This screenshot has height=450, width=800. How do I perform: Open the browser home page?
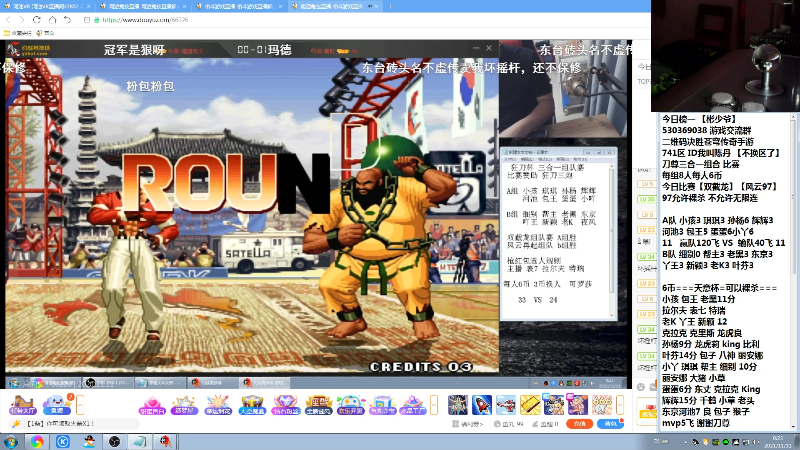[x=53, y=19]
